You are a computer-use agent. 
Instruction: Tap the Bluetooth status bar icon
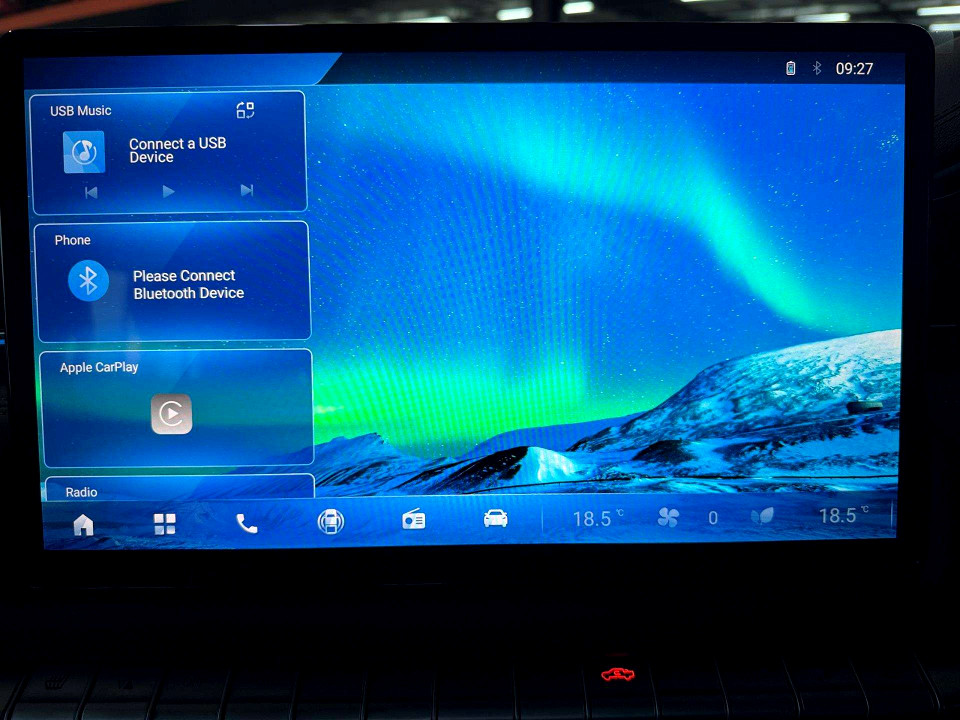pyautogui.click(x=817, y=68)
